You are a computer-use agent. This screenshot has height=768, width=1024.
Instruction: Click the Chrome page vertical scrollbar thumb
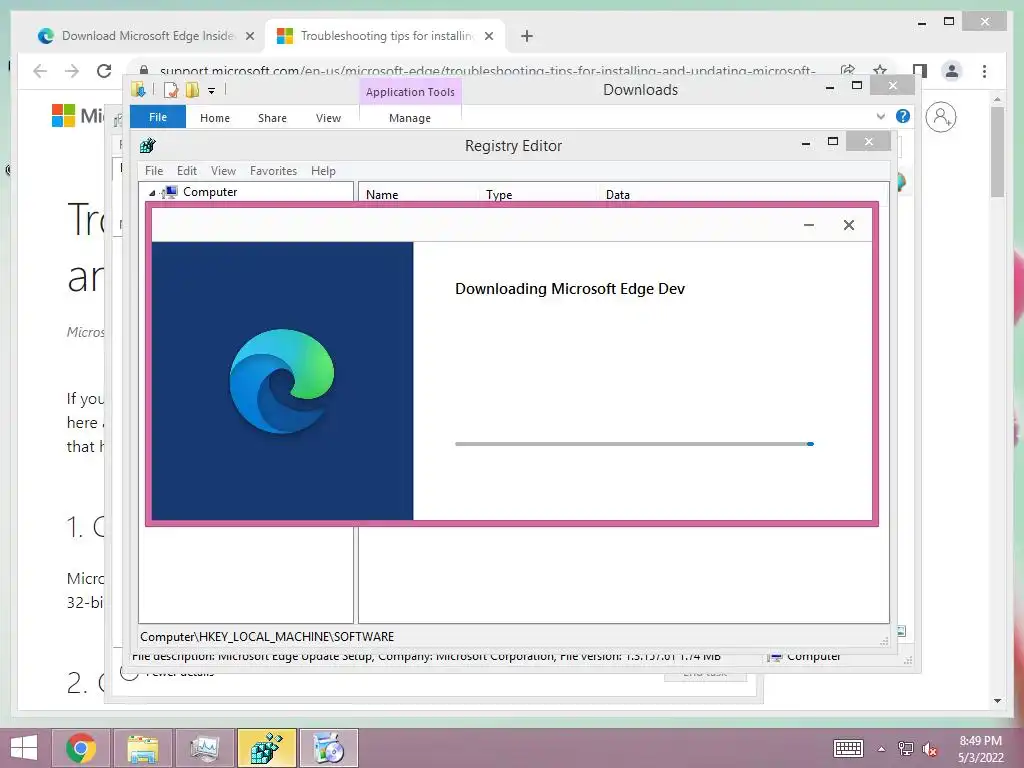997,152
